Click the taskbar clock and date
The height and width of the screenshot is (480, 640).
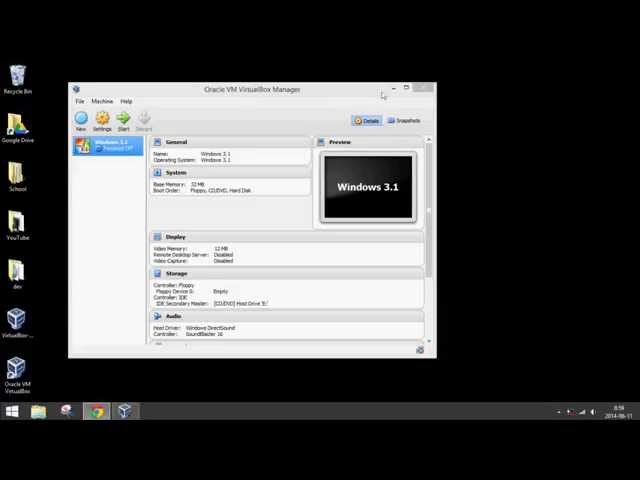tap(618, 412)
